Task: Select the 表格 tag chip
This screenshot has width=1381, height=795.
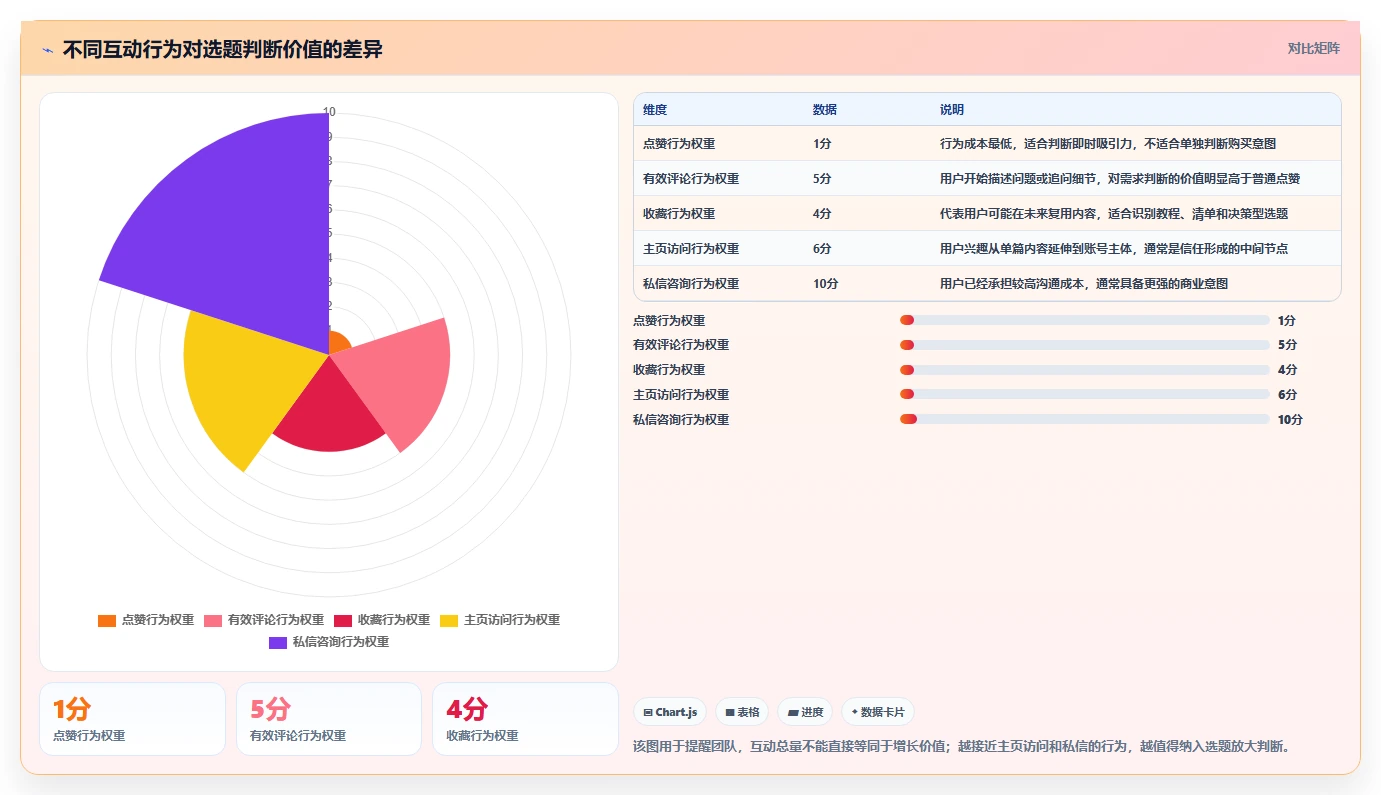Action: (x=742, y=712)
